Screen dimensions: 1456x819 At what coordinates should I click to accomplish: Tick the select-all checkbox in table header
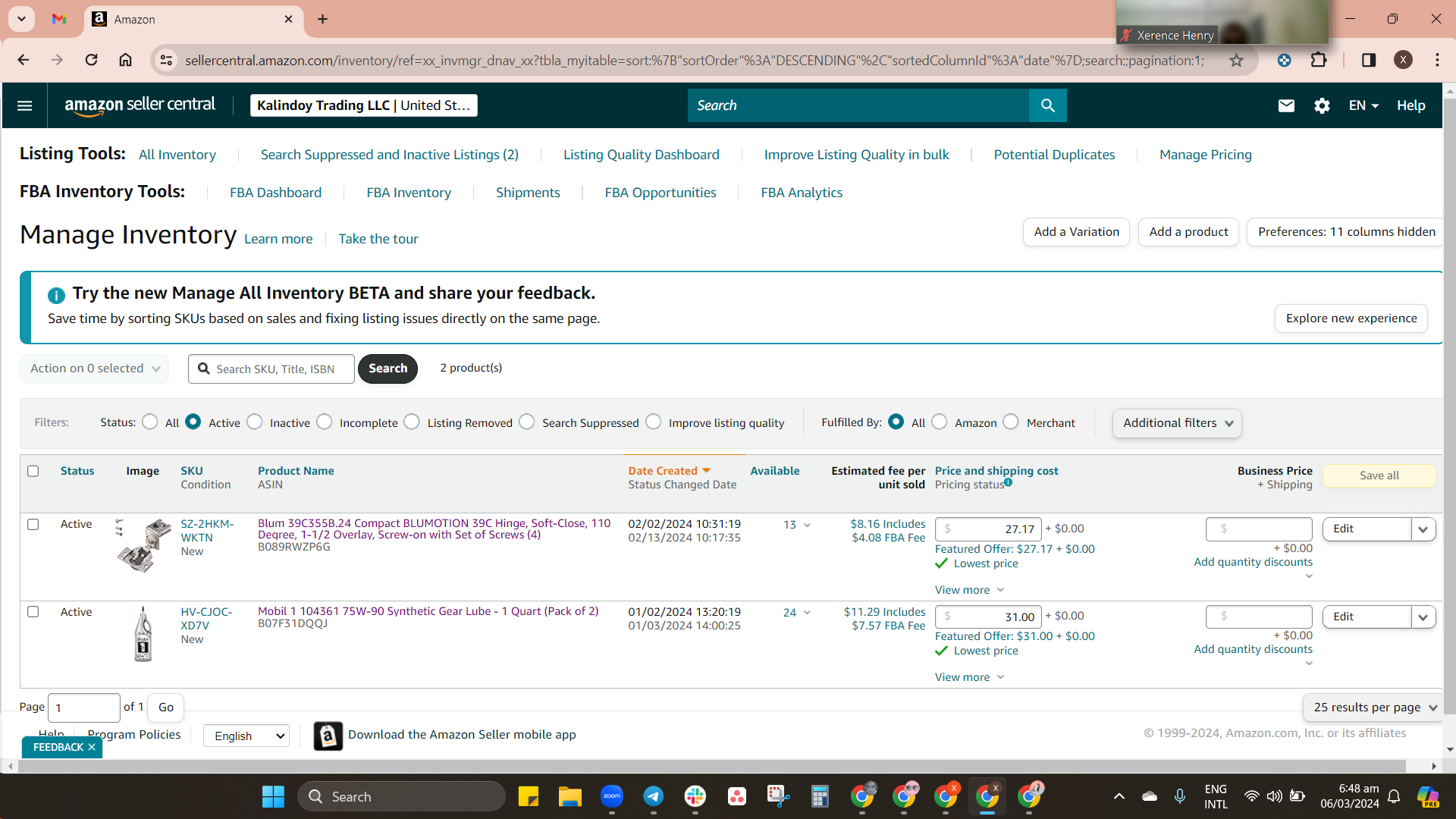click(x=33, y=471)
